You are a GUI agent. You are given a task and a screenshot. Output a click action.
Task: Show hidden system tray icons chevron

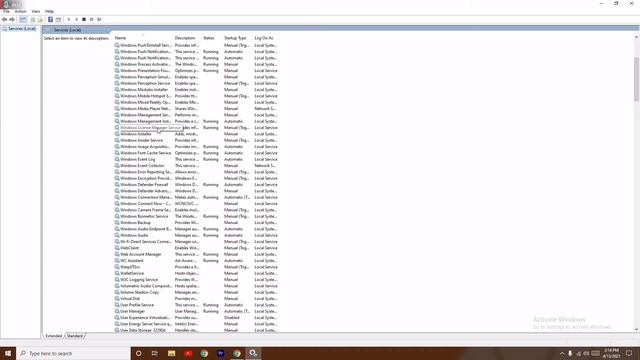tap(562, 353)
